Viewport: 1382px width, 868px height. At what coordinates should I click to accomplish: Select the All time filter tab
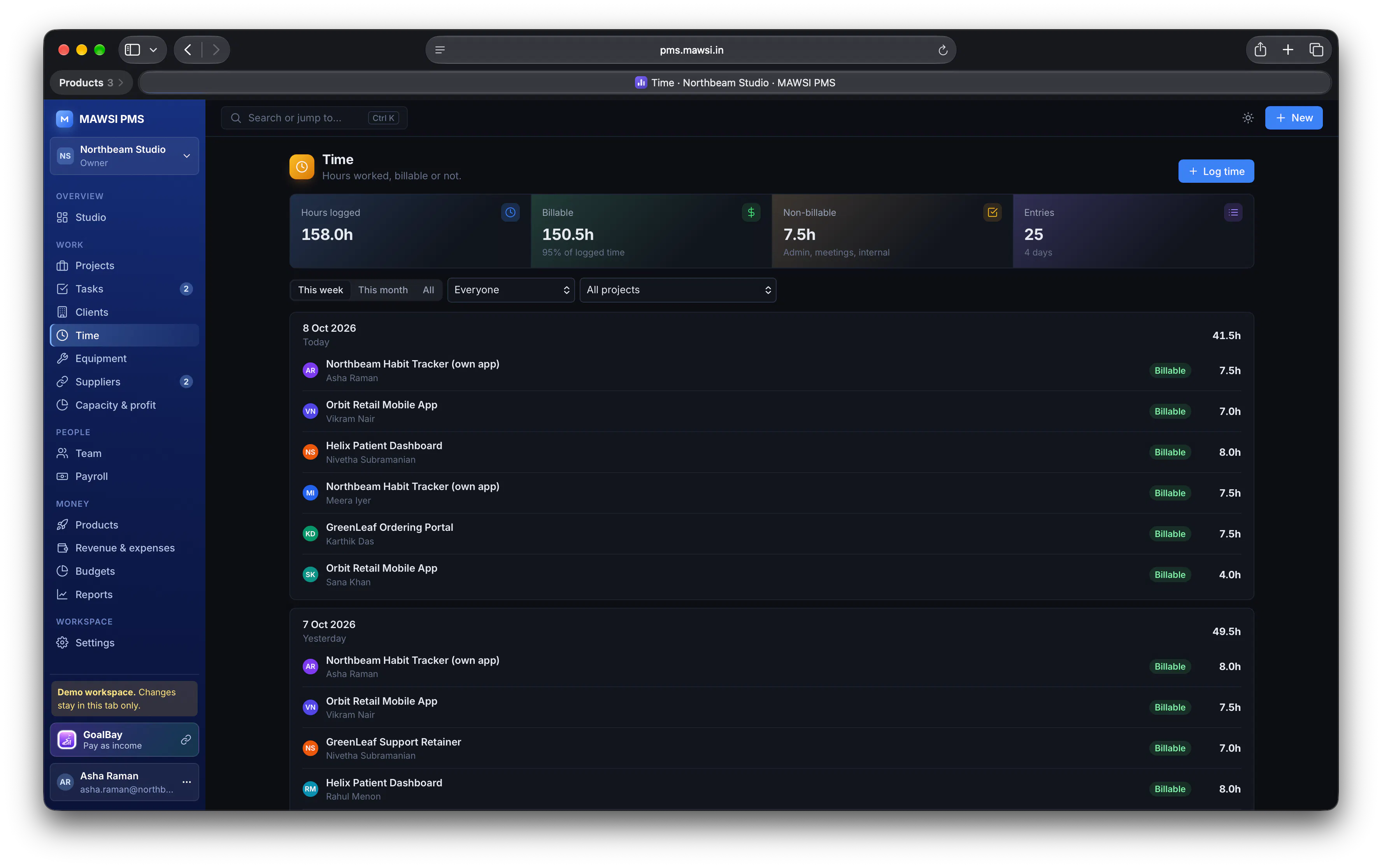coord(428,290)
